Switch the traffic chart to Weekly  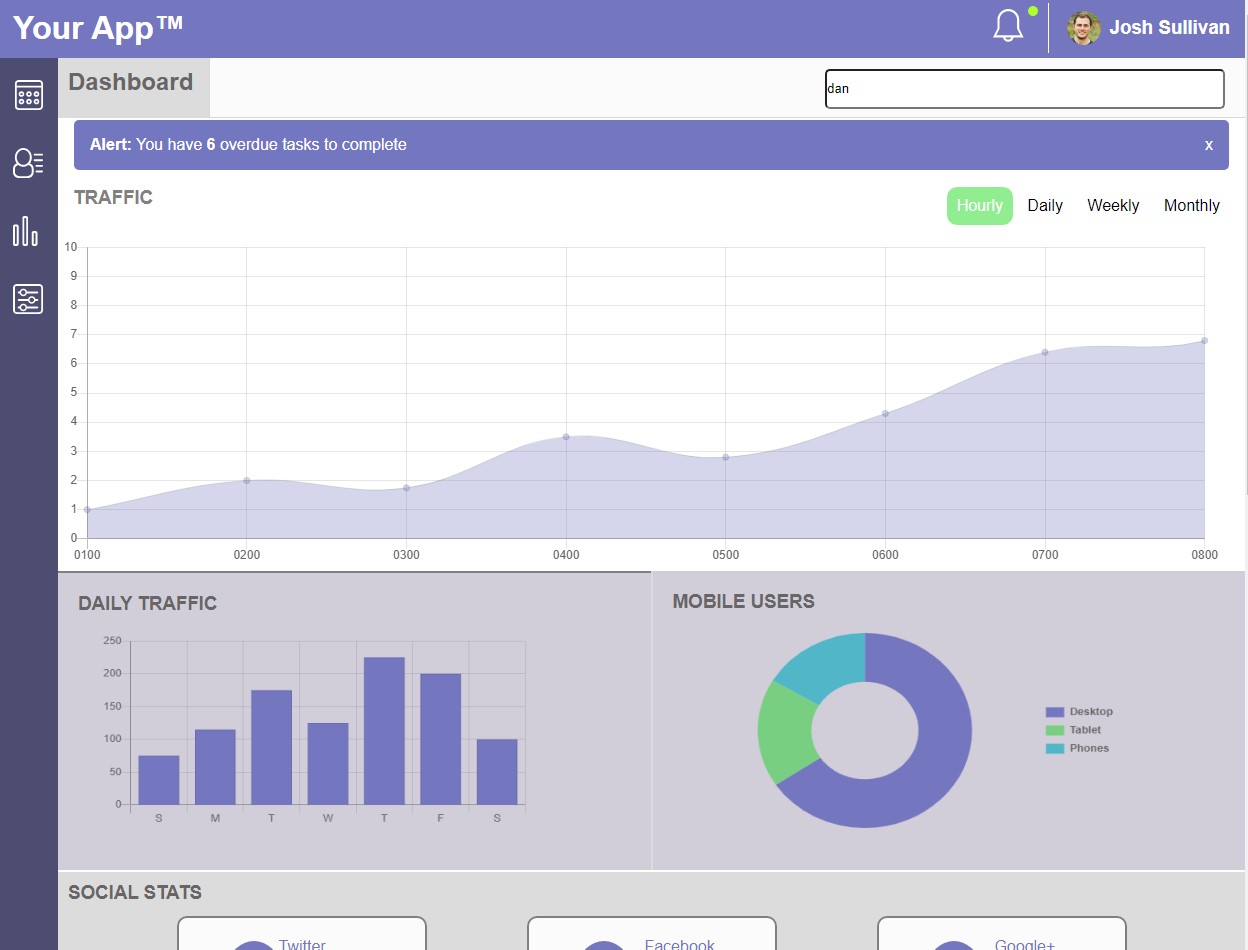point(1113,206)
